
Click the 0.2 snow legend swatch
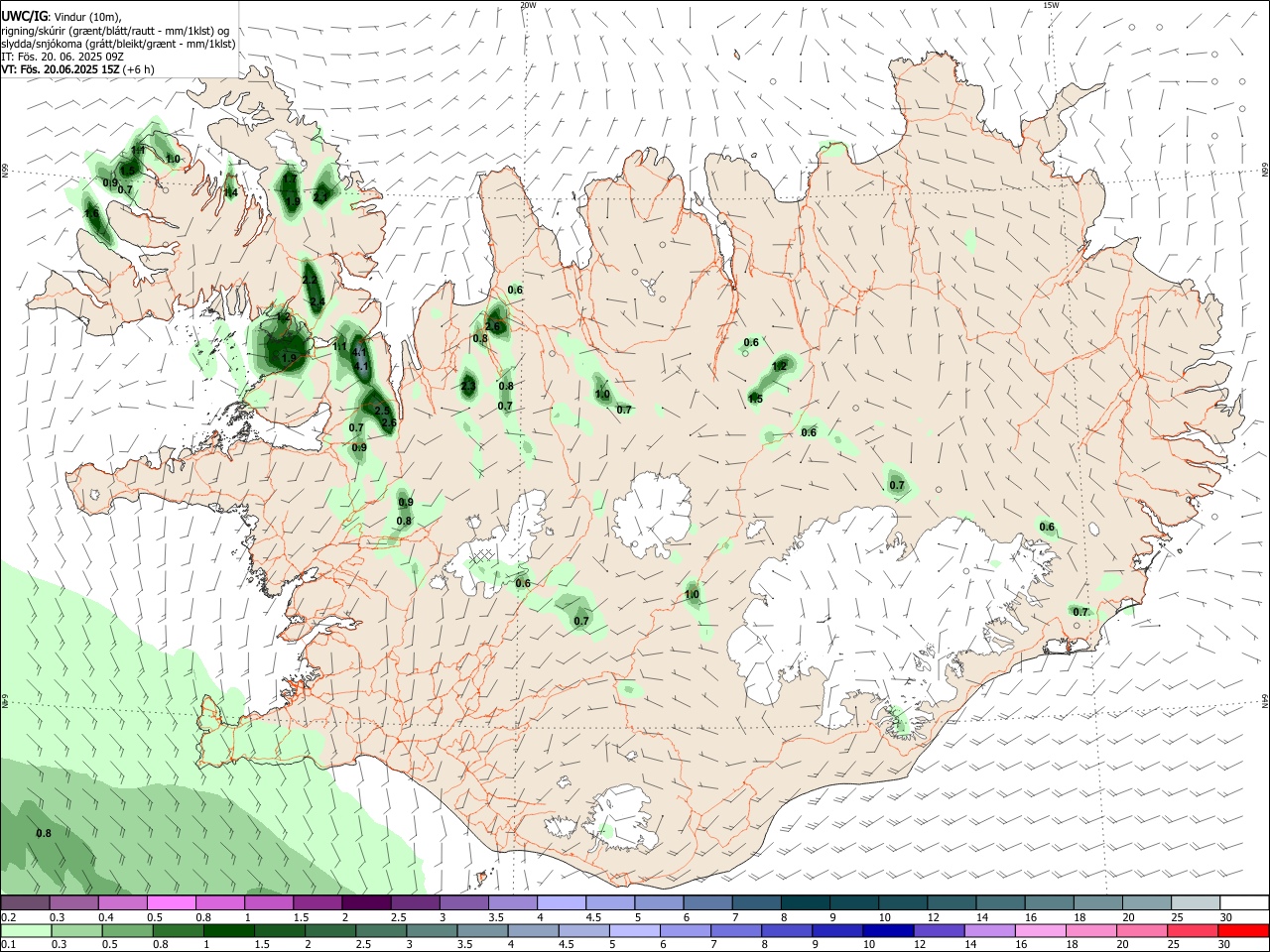pos(25,902)
